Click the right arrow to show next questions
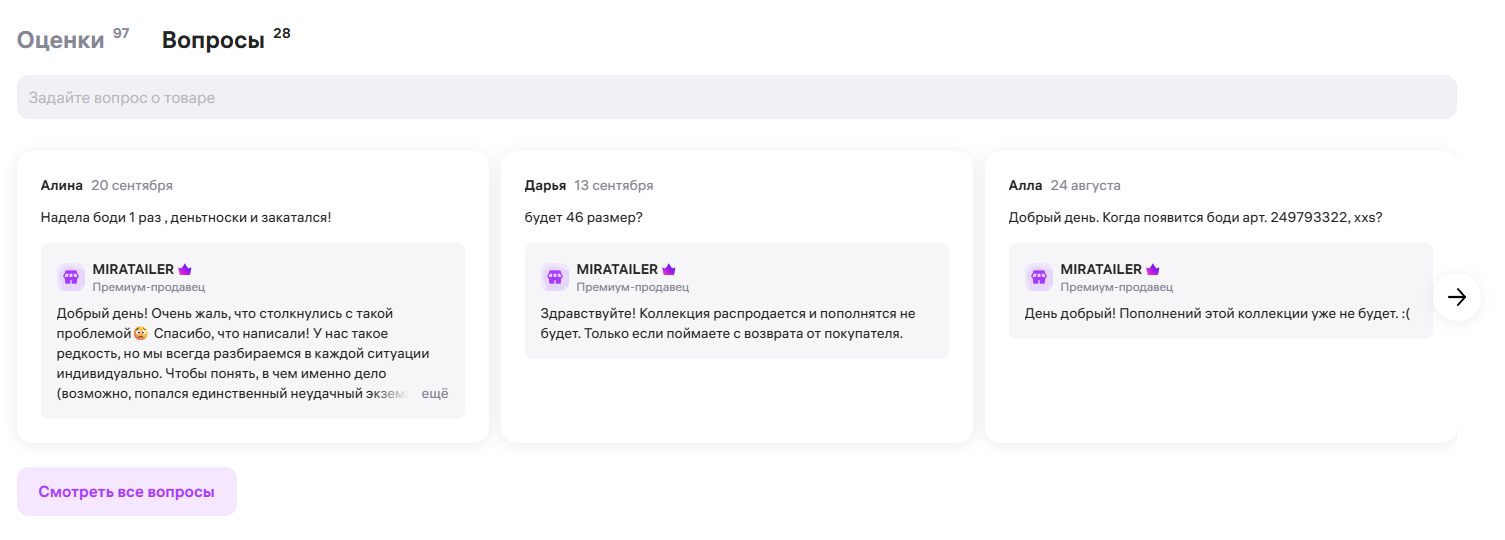 [x=1457, y=297]
